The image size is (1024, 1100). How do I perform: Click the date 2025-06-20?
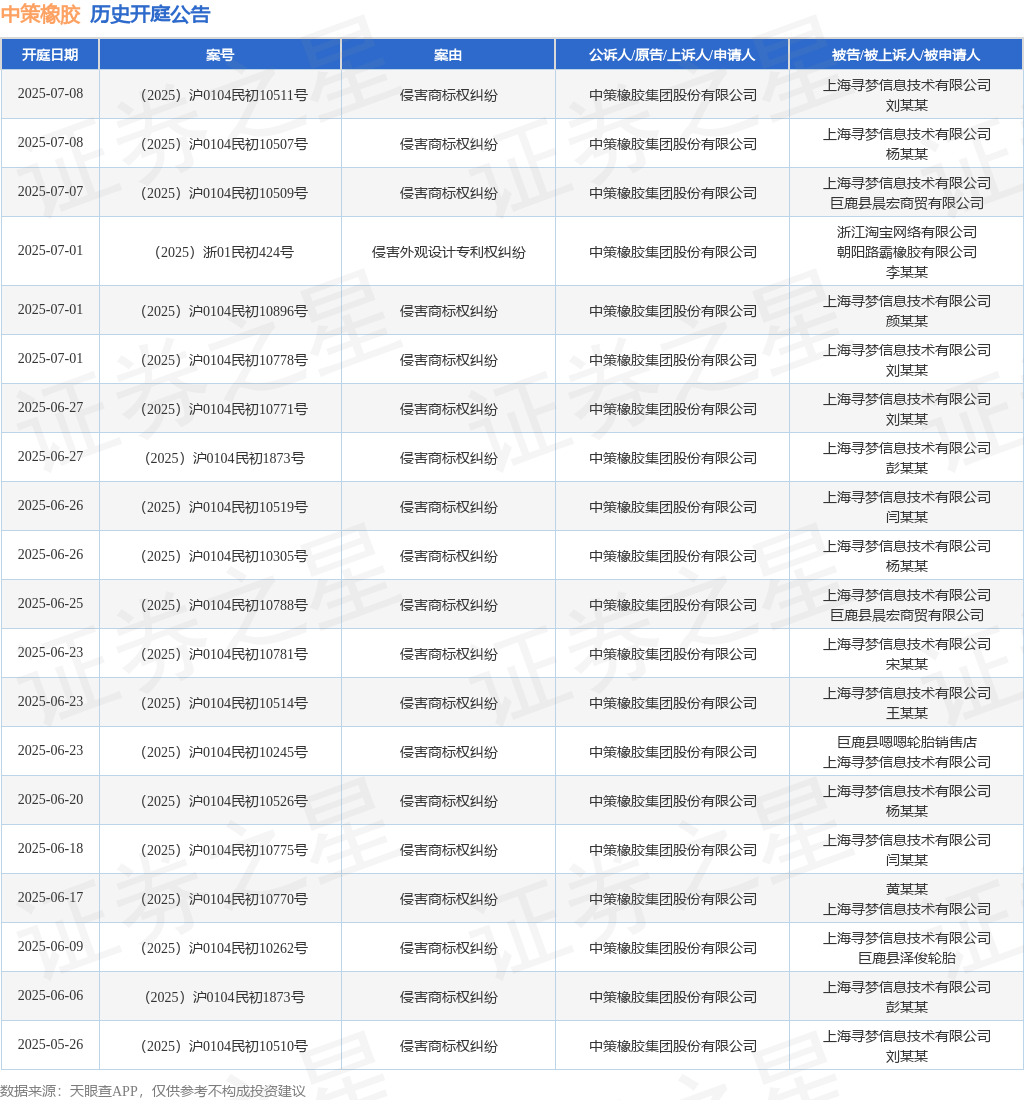50,799
